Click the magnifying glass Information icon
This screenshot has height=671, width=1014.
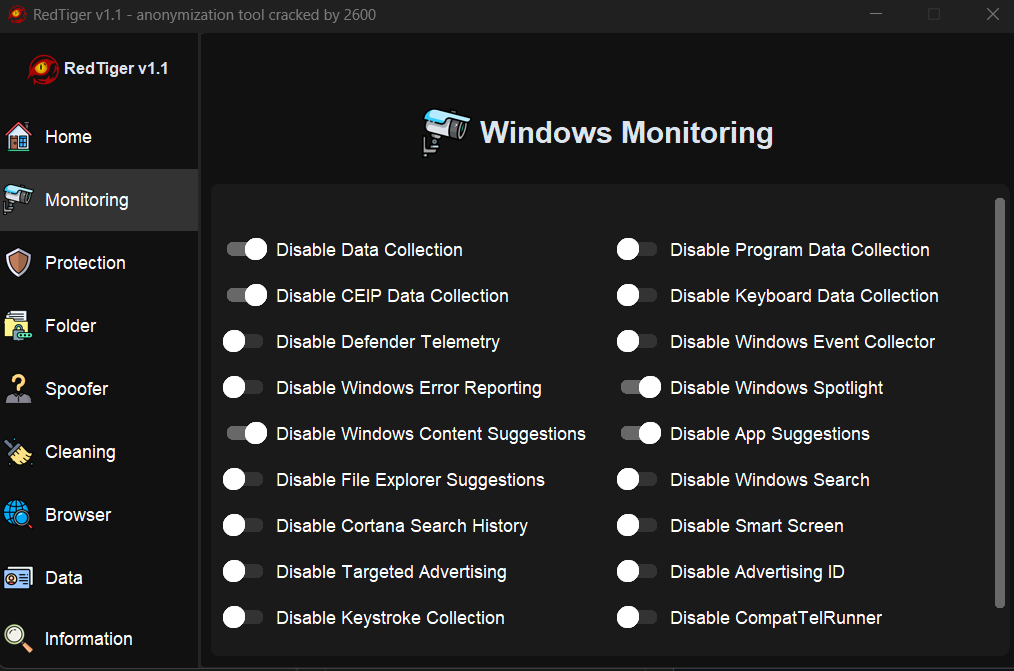[18, 639]
